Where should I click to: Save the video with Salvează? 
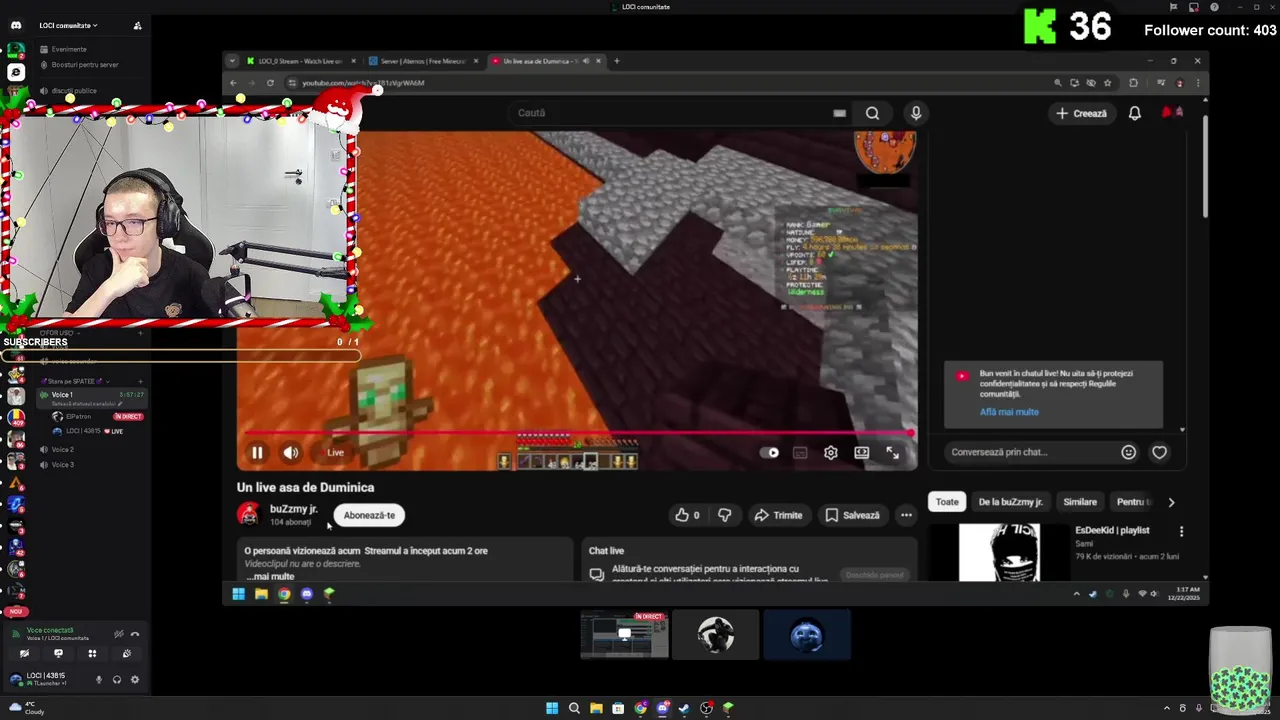coord(852,515)
